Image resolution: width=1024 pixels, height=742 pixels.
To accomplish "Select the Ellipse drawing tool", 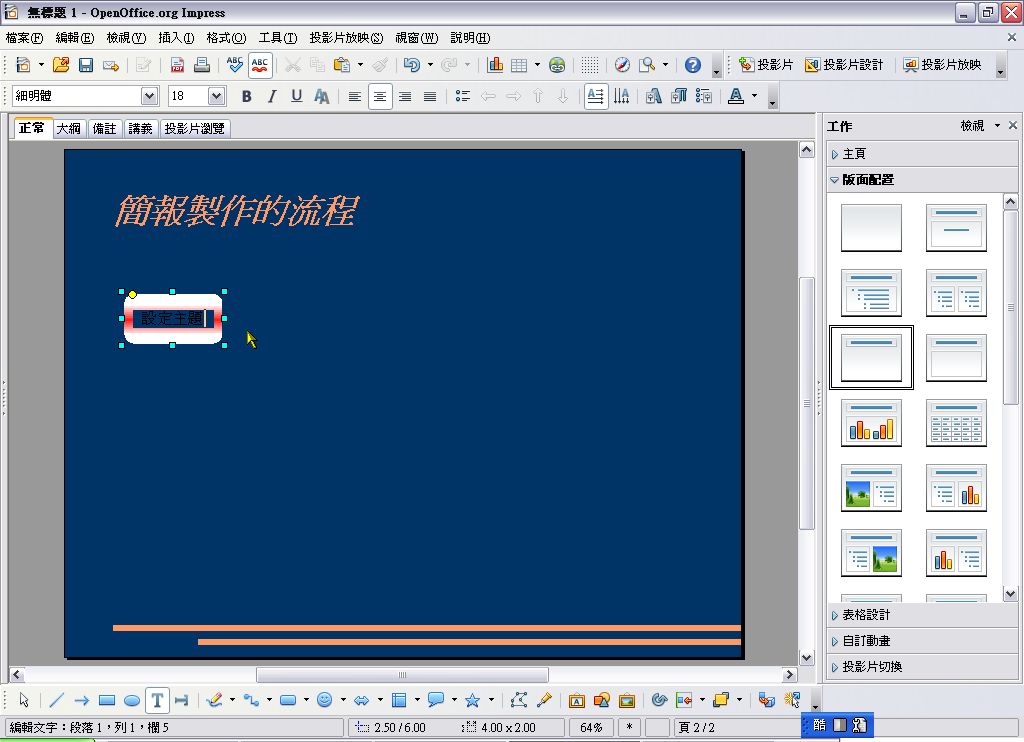I will pyautogui.click(x=131, y=701).
